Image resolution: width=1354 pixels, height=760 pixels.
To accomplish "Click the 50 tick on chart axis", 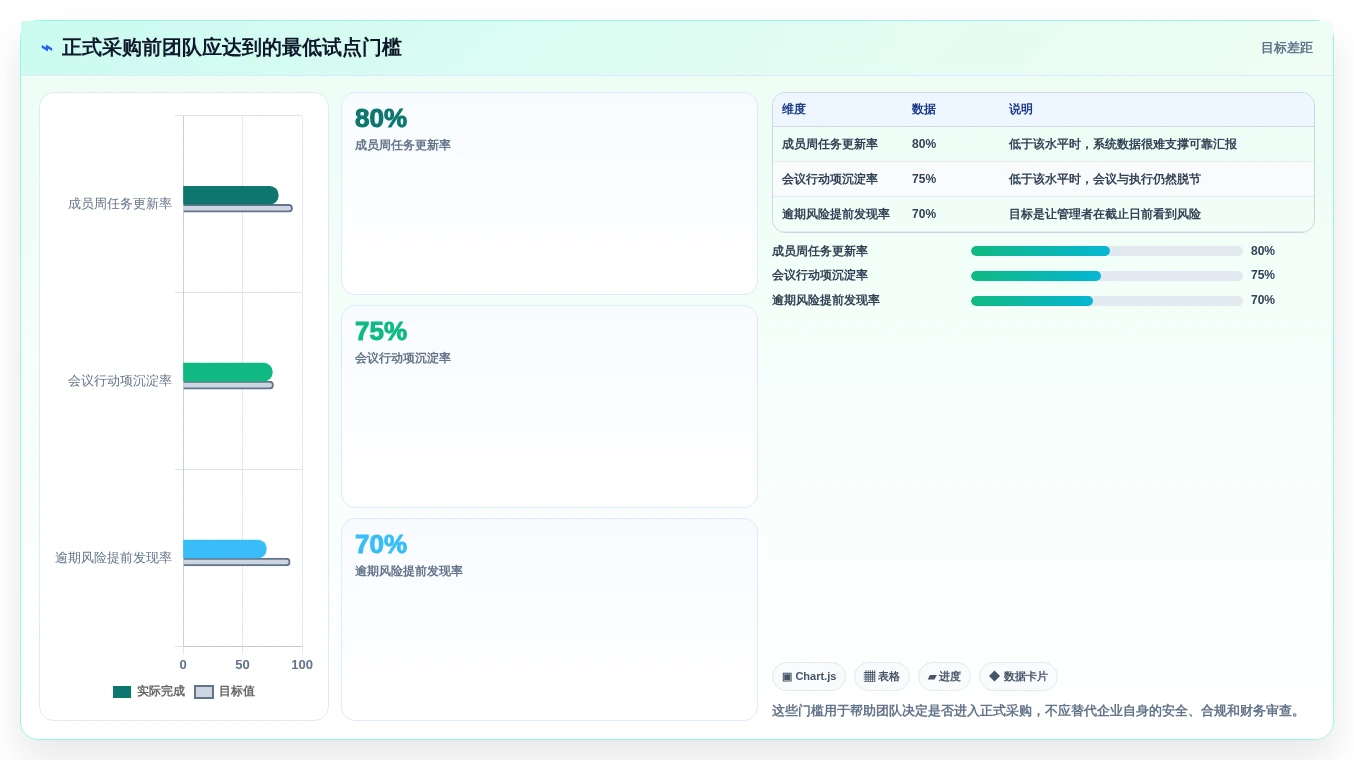I will tap(242, 665).
